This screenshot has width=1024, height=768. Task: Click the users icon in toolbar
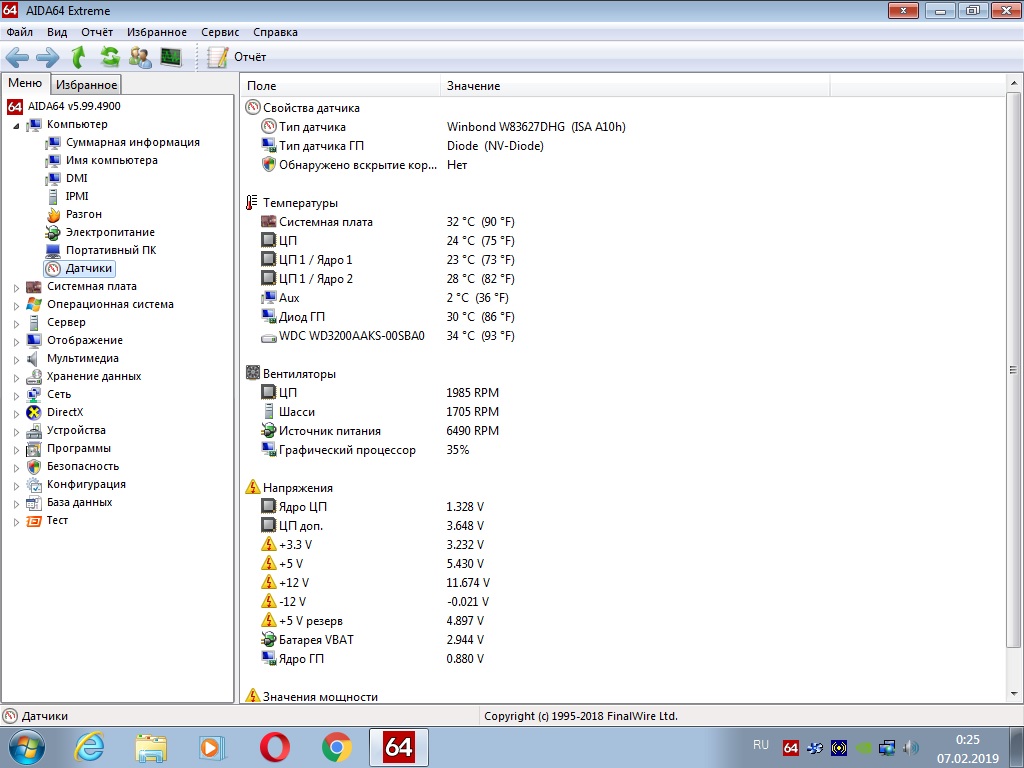[x=140, y=57]
